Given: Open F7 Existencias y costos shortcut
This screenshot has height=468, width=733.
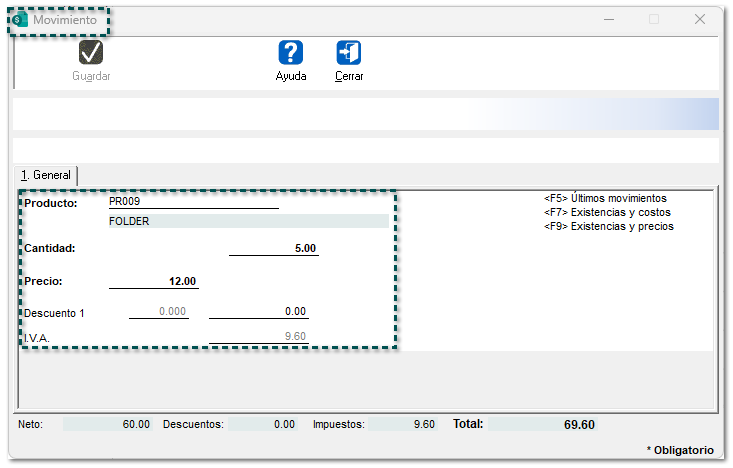Looking at the screenshot, I should tap(607, 212).
